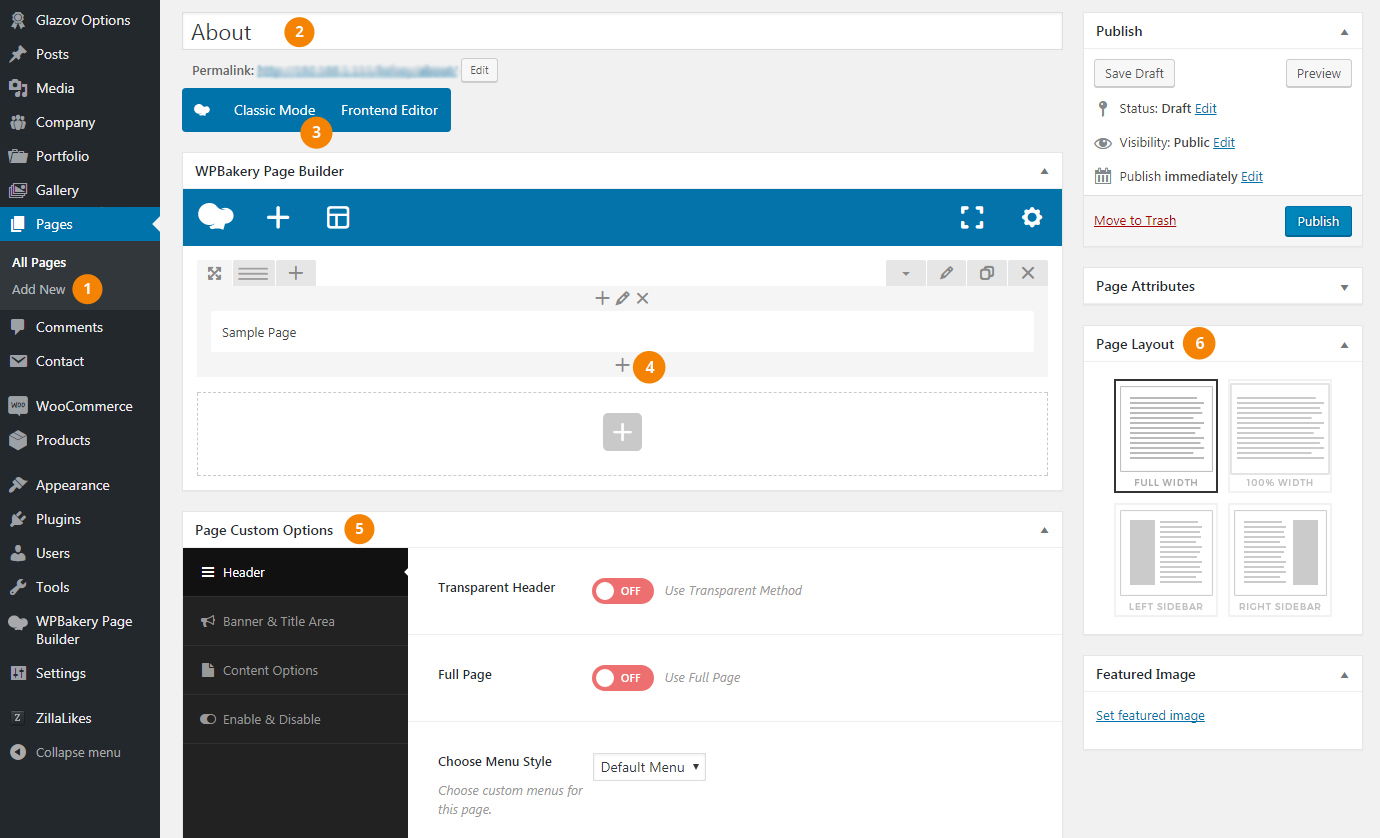1380x838 pixels.
Task: Expand the Page Attributes panel
Action: point(1343,287)
